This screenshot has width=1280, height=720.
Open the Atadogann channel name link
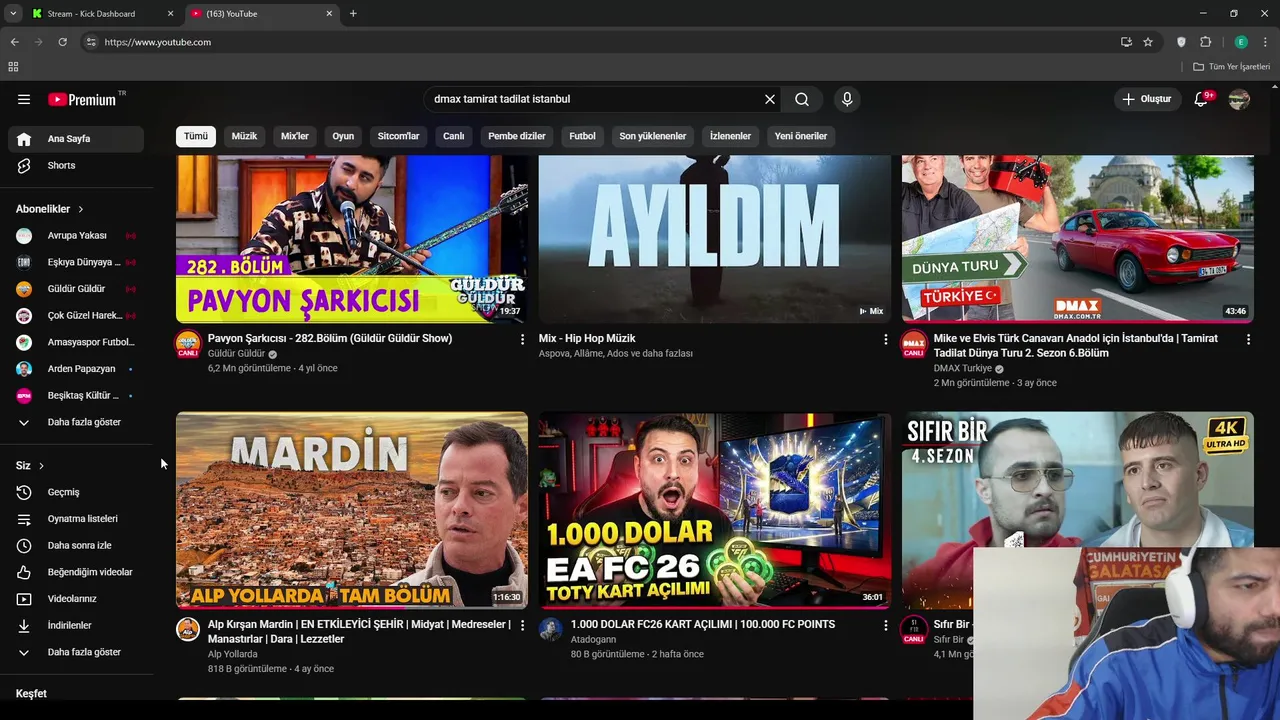coord(594,639)
